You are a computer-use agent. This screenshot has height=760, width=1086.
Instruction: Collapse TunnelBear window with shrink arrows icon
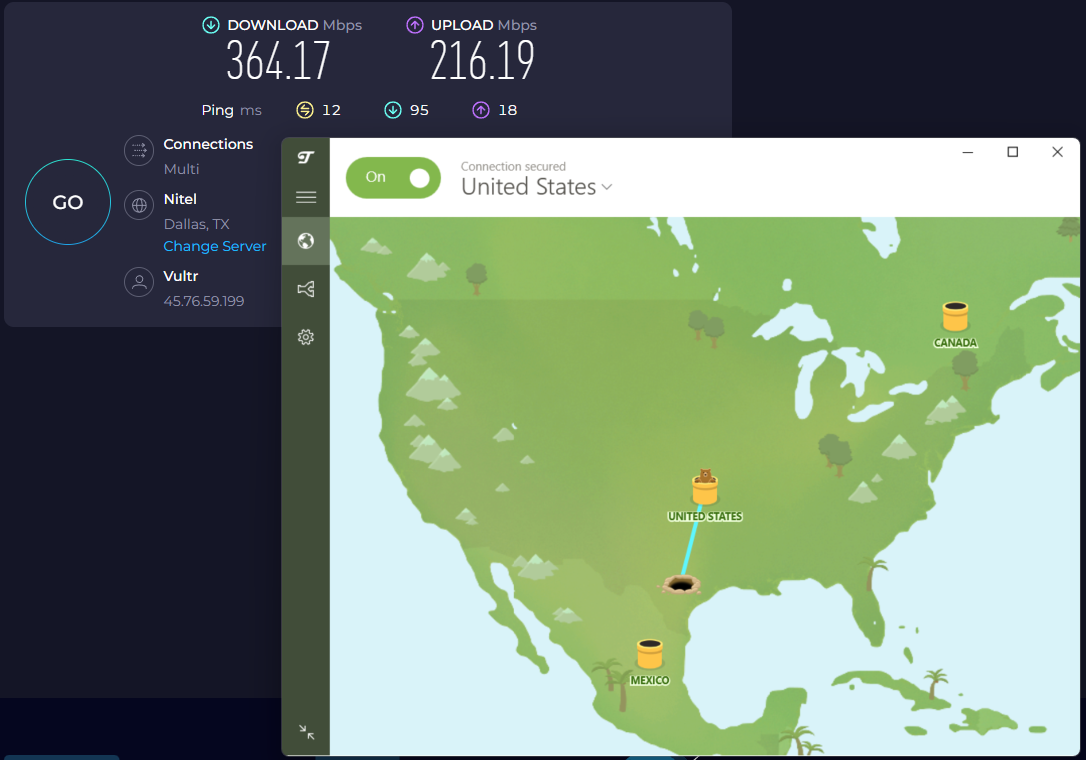coord(306,732)
